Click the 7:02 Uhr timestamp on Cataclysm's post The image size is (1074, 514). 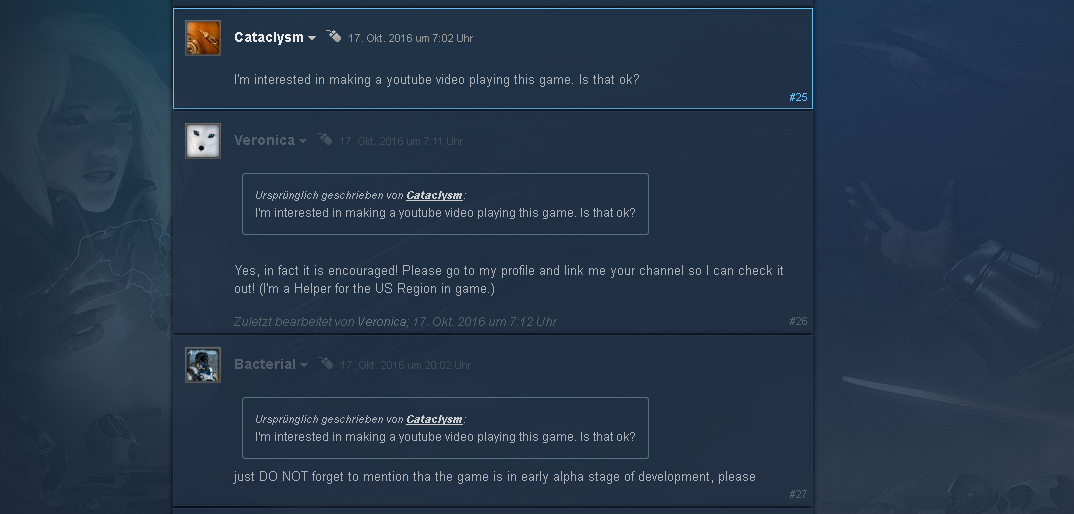pyautogui.click(x=410, y=38)
